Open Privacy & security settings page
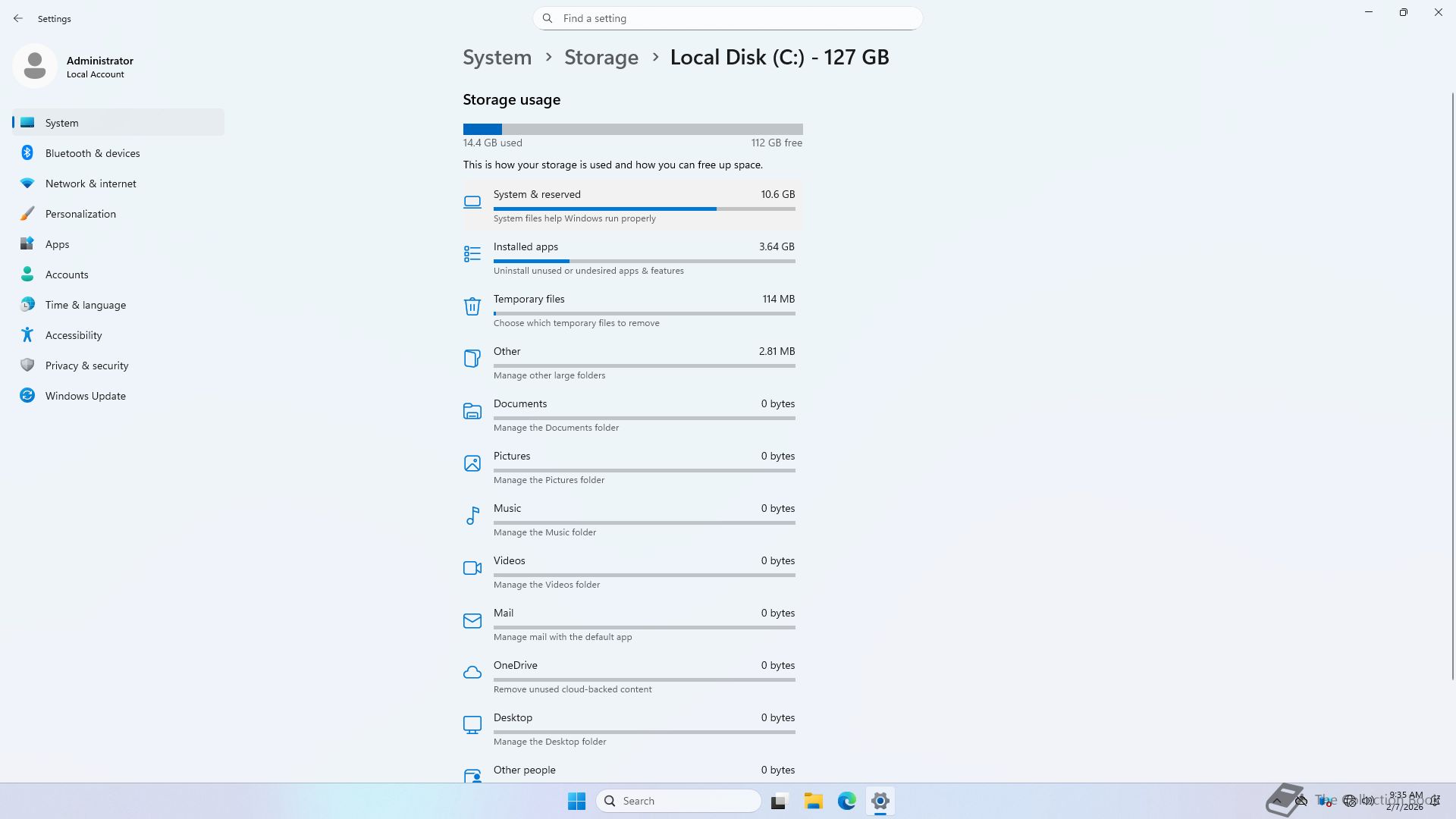 coord(86,366)
